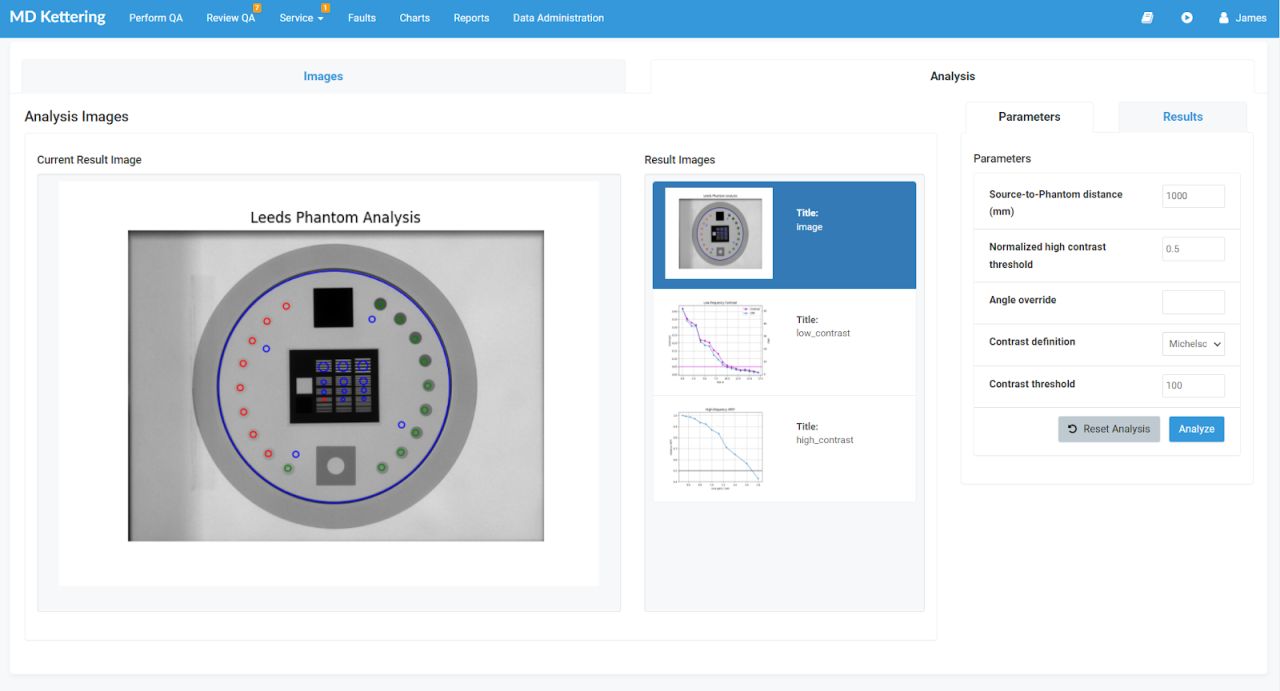Open the Faults page
The width and height of the screenshot is (1280, 691).
coord(362,18)
